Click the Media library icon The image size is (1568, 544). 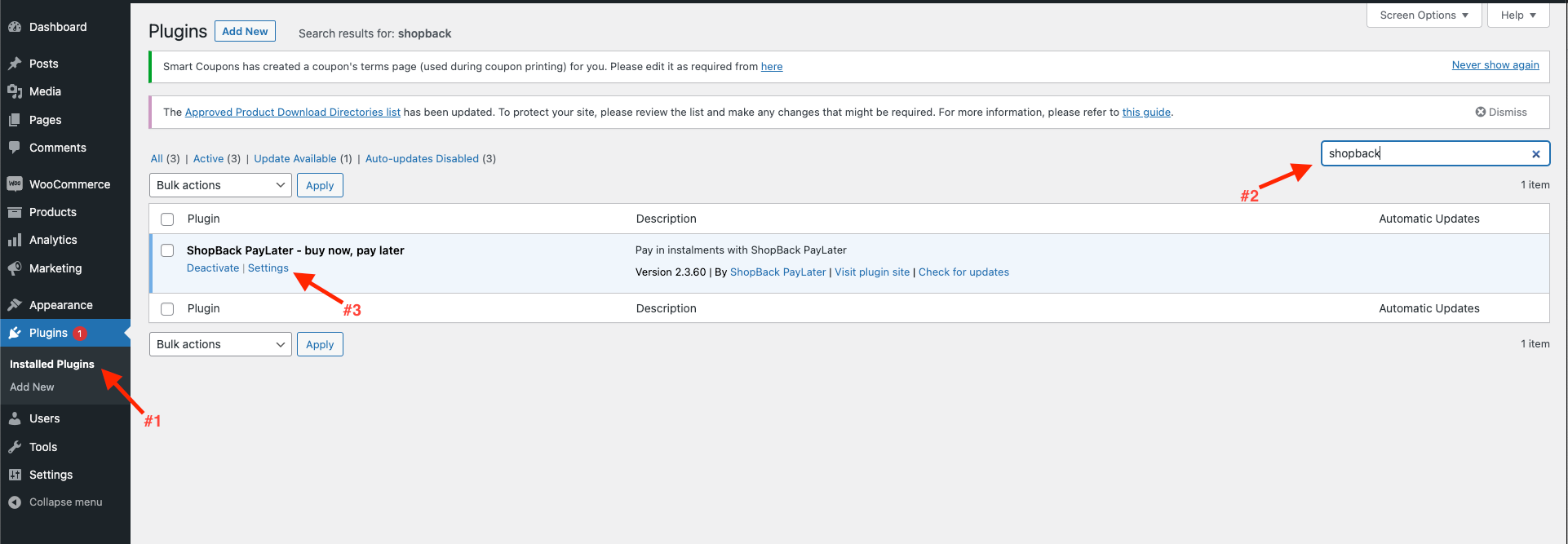[x=15, y=91]
